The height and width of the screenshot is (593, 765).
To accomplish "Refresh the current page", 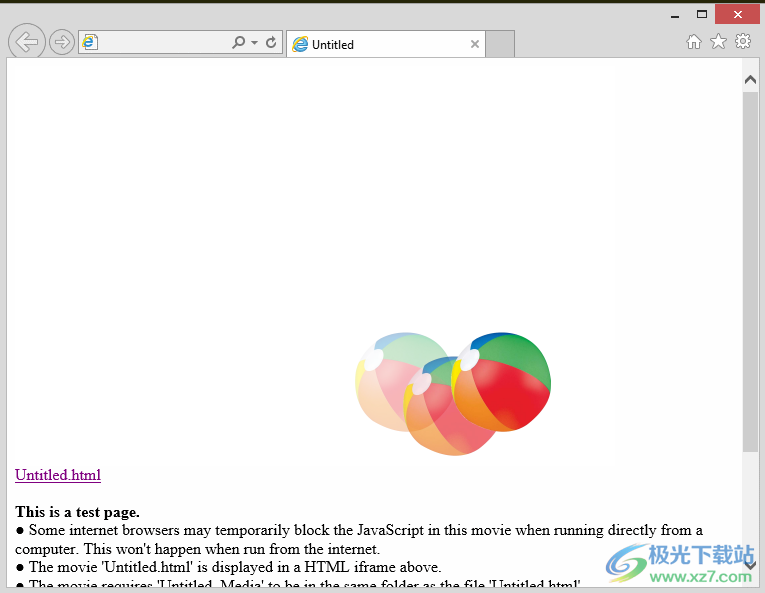I will tap(271, 43).
